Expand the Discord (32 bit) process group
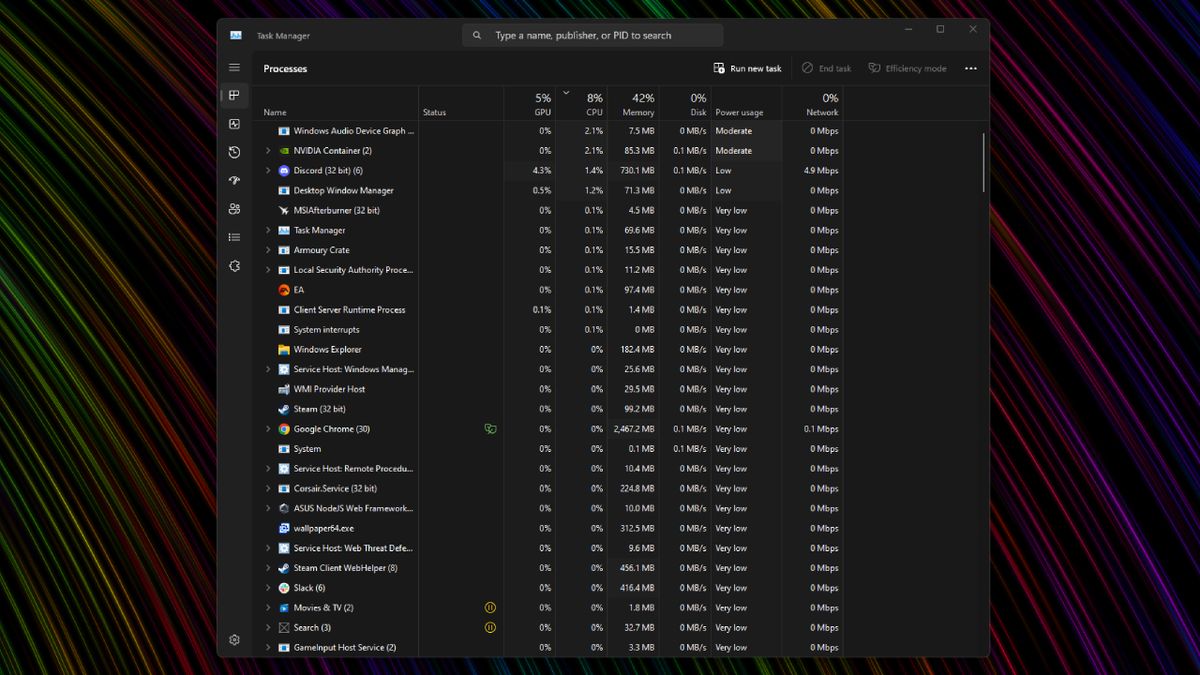This screenshot has width=1200, height=675. click(x=267, y=170)
